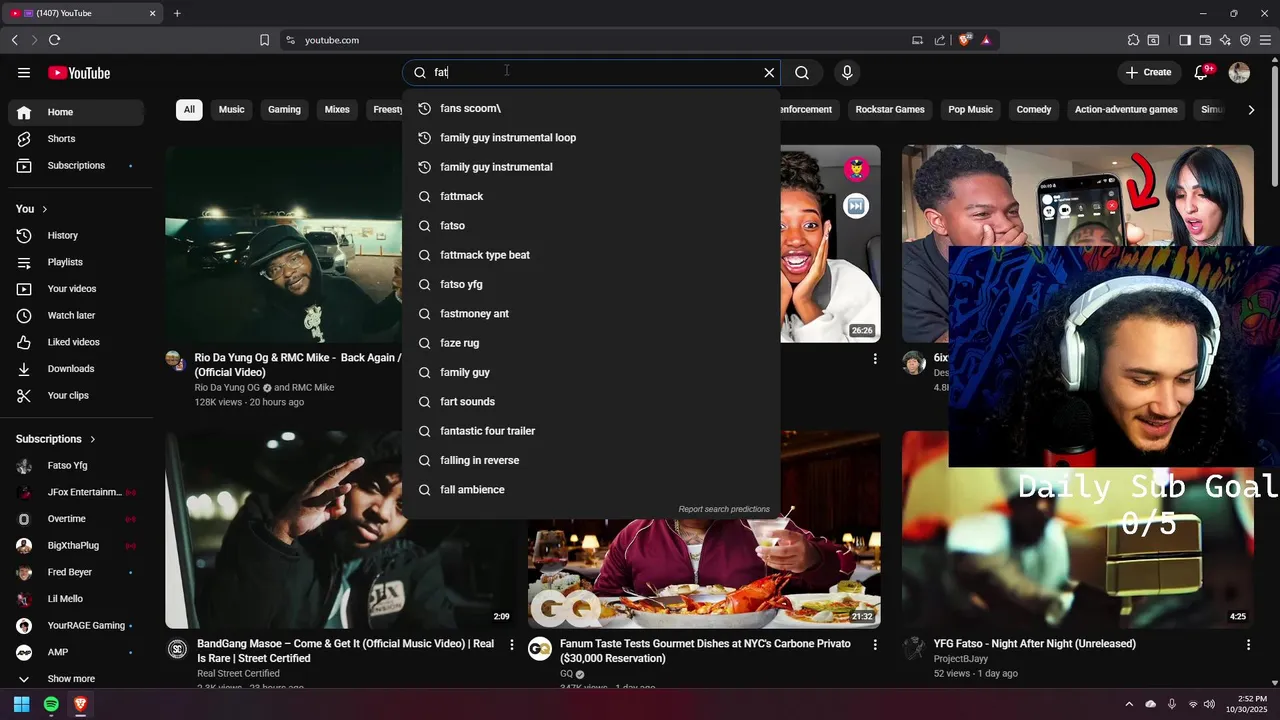This screenshot has height=720, width=1280.
Task: Open Subscriptions in sidebar
Action: click(76, 165)
